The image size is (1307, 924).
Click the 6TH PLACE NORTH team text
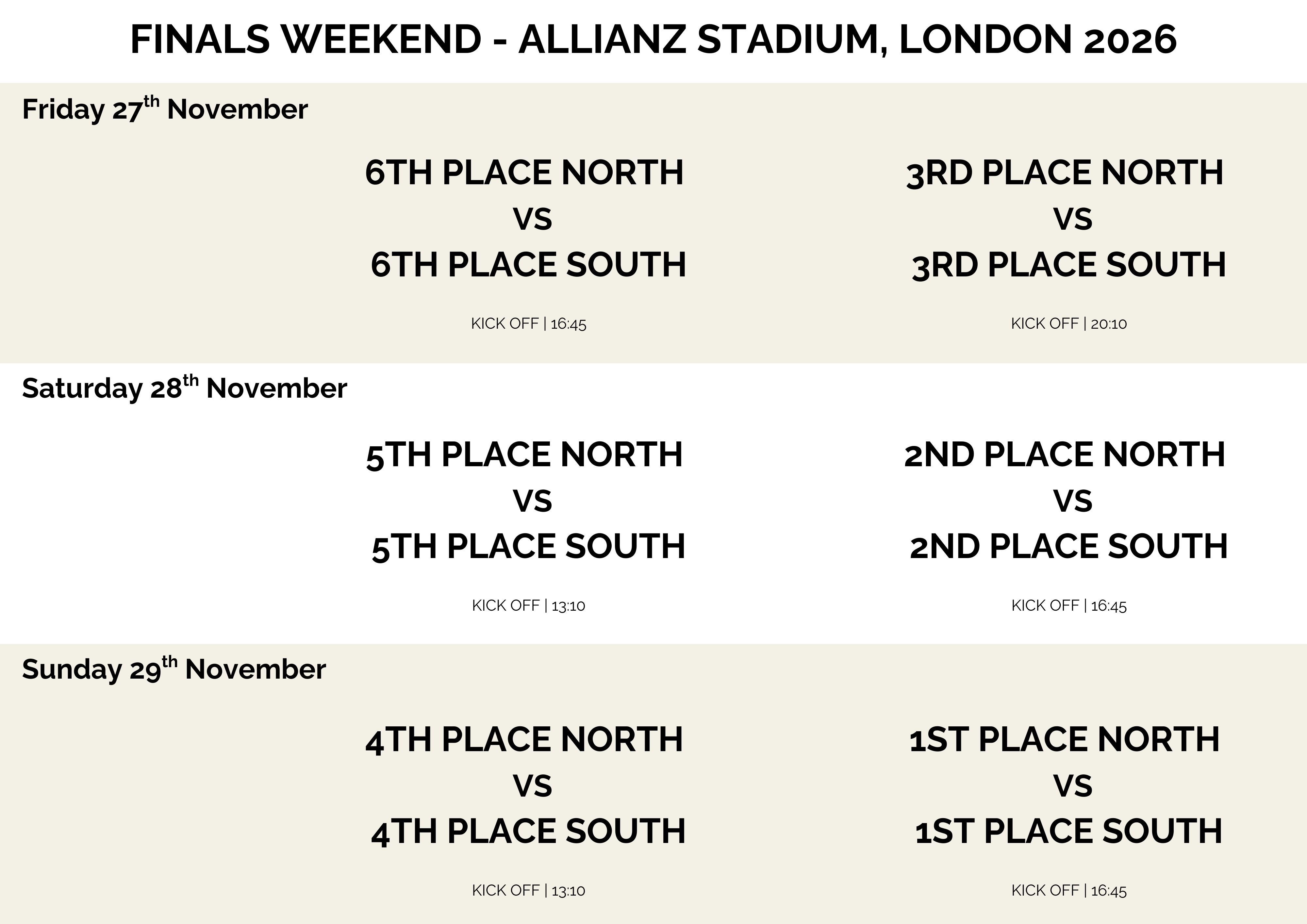[x=524, y=173]
